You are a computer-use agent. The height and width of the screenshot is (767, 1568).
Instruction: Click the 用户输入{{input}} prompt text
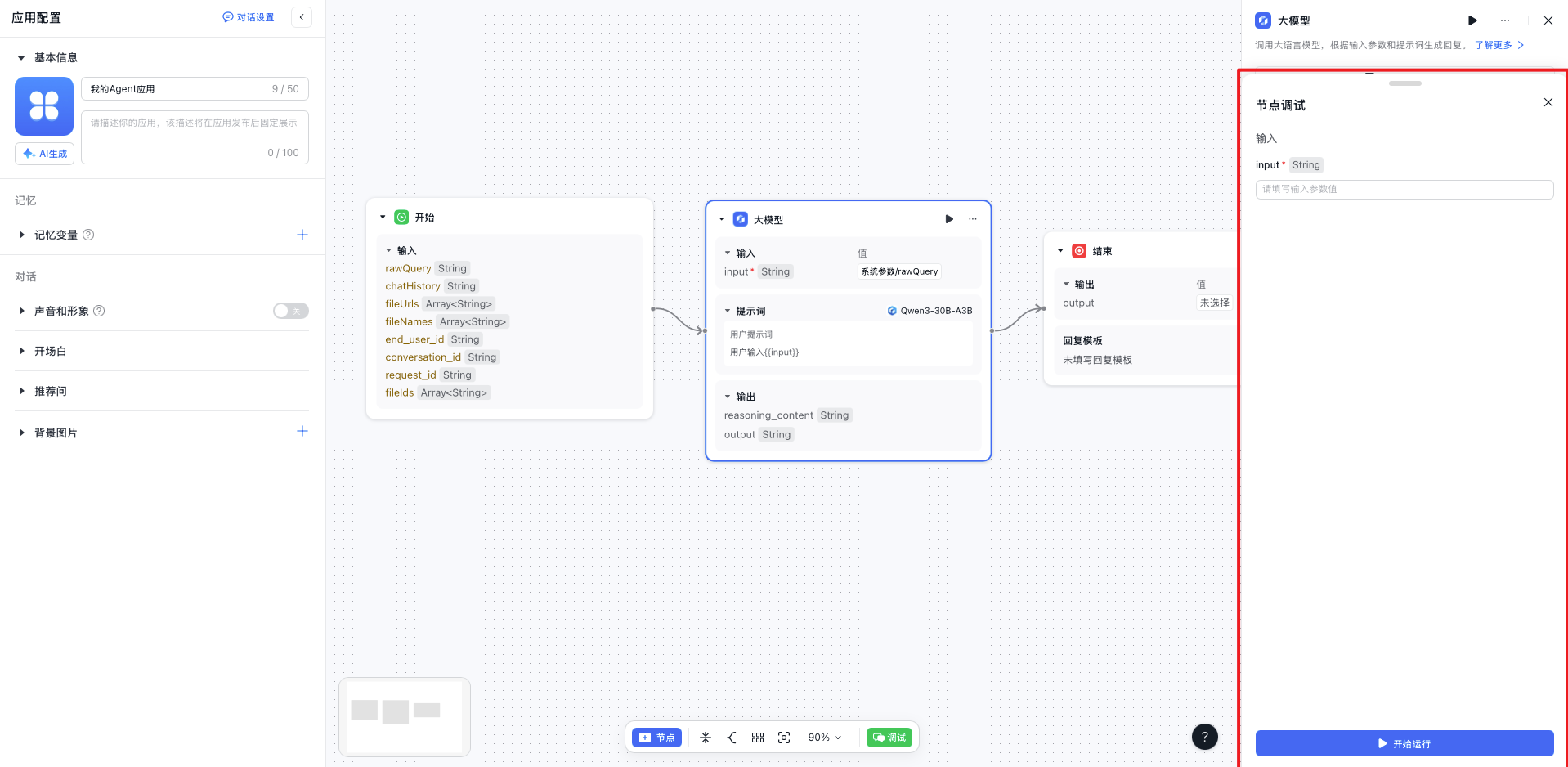click(x=764, y=352)
